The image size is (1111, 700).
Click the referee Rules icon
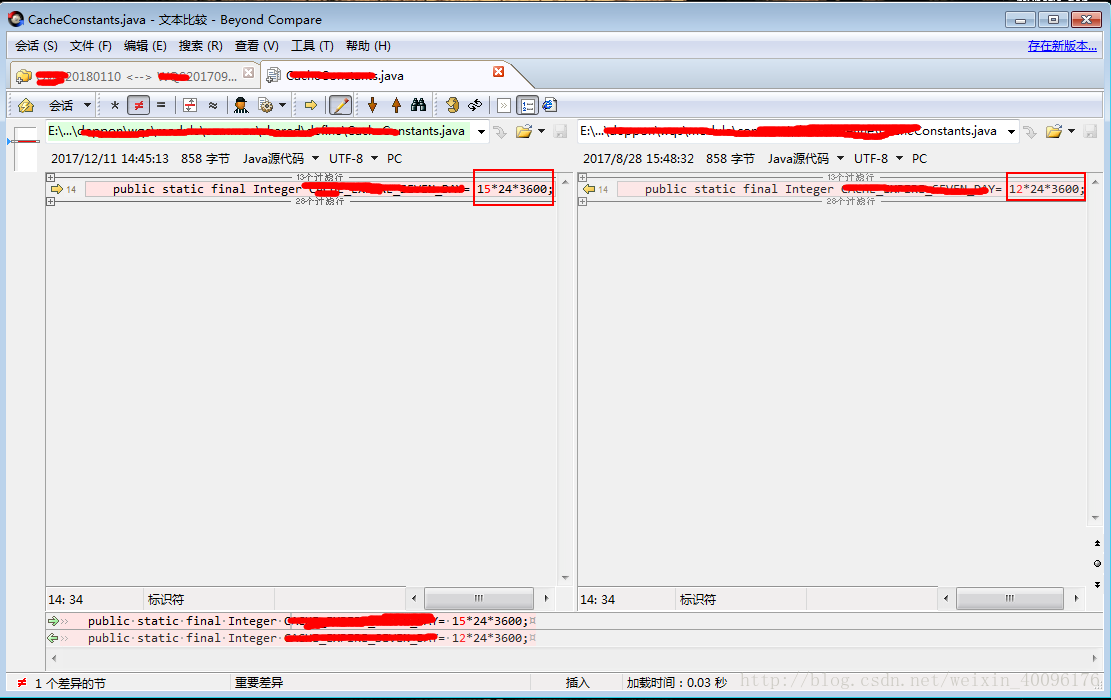[241, 106]
